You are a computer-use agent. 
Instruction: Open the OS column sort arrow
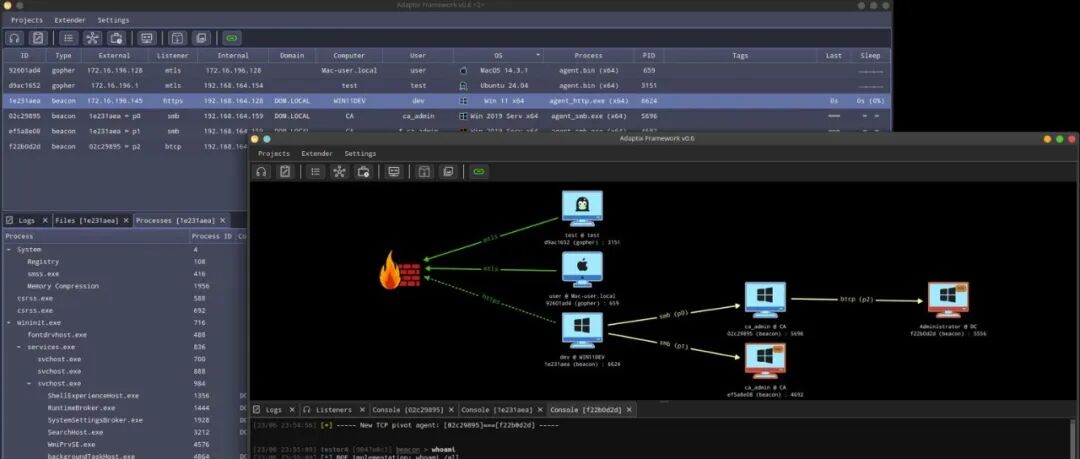coord(538,55)
